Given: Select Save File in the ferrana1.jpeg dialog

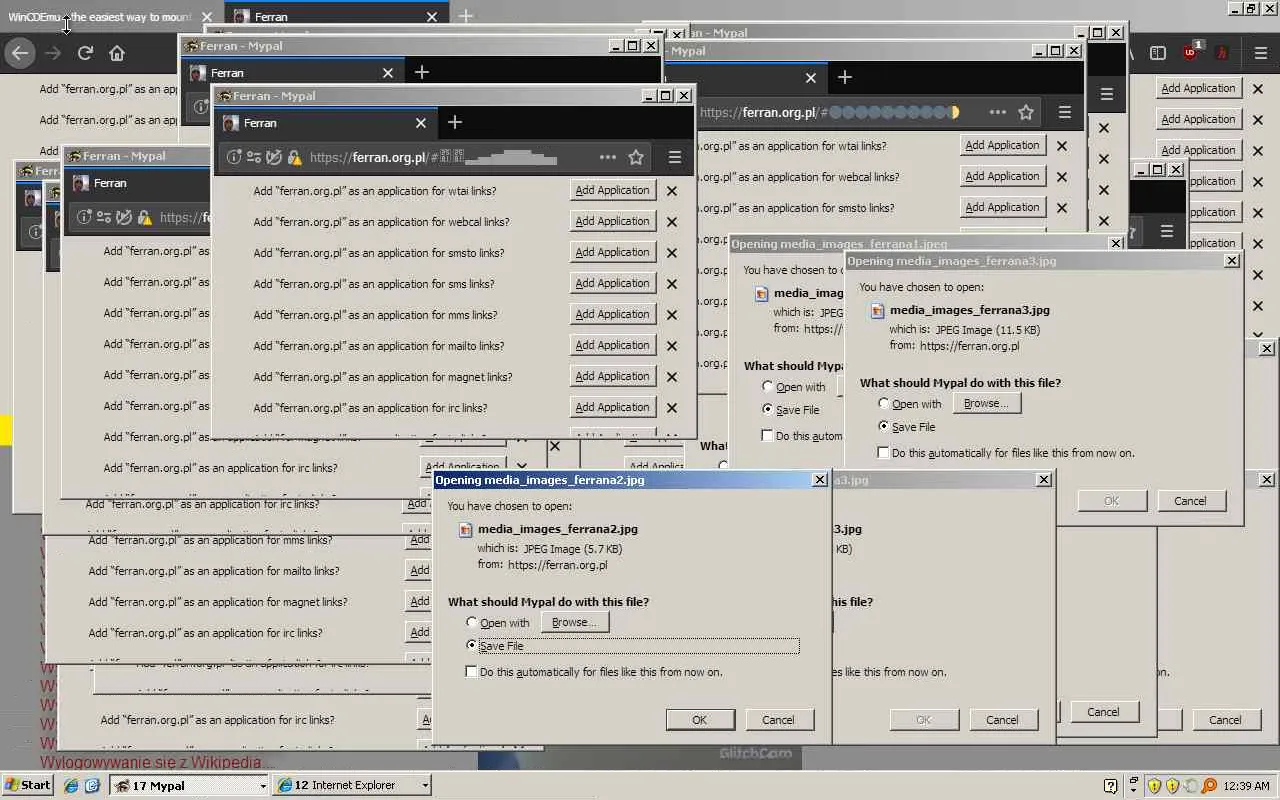Looking at the screenshot, I should pos(768,410).
